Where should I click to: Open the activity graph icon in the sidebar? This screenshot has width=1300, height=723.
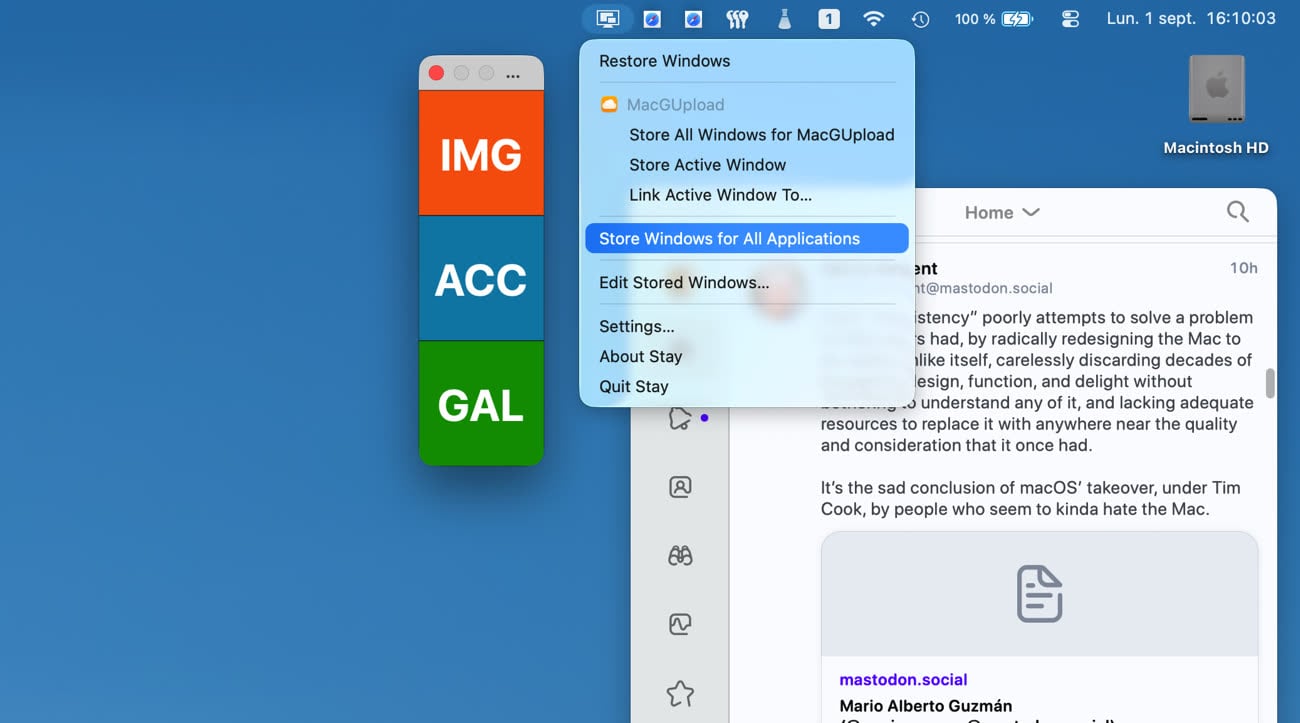coord(680,625)
